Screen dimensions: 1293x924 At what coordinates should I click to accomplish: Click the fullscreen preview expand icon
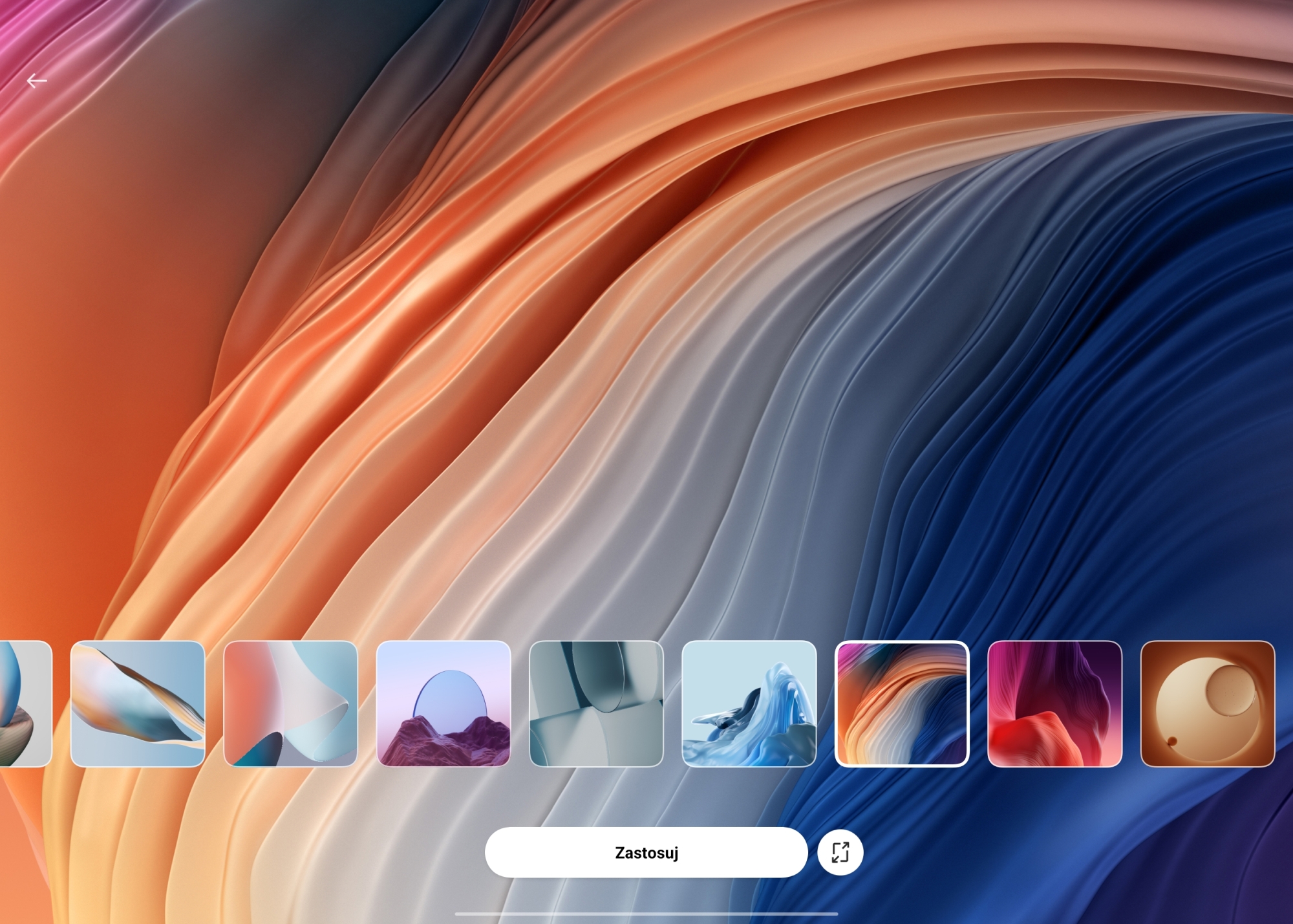point(840,852)
